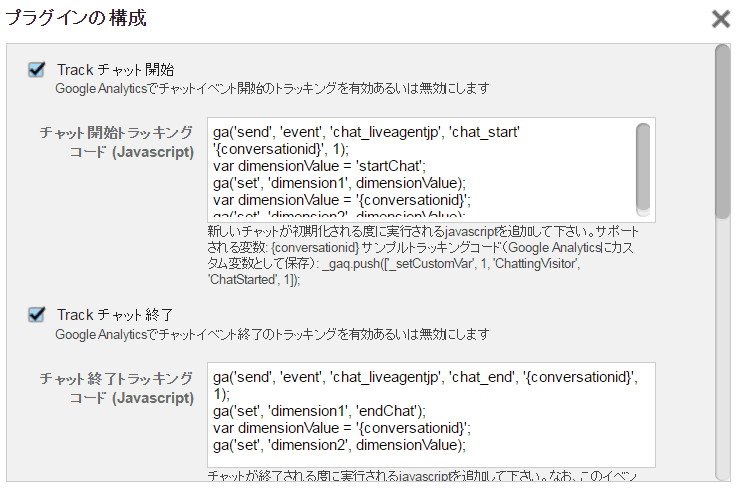
Task: Place cursor on the 'chat_start' ga send line
Action: click(366, 140)
